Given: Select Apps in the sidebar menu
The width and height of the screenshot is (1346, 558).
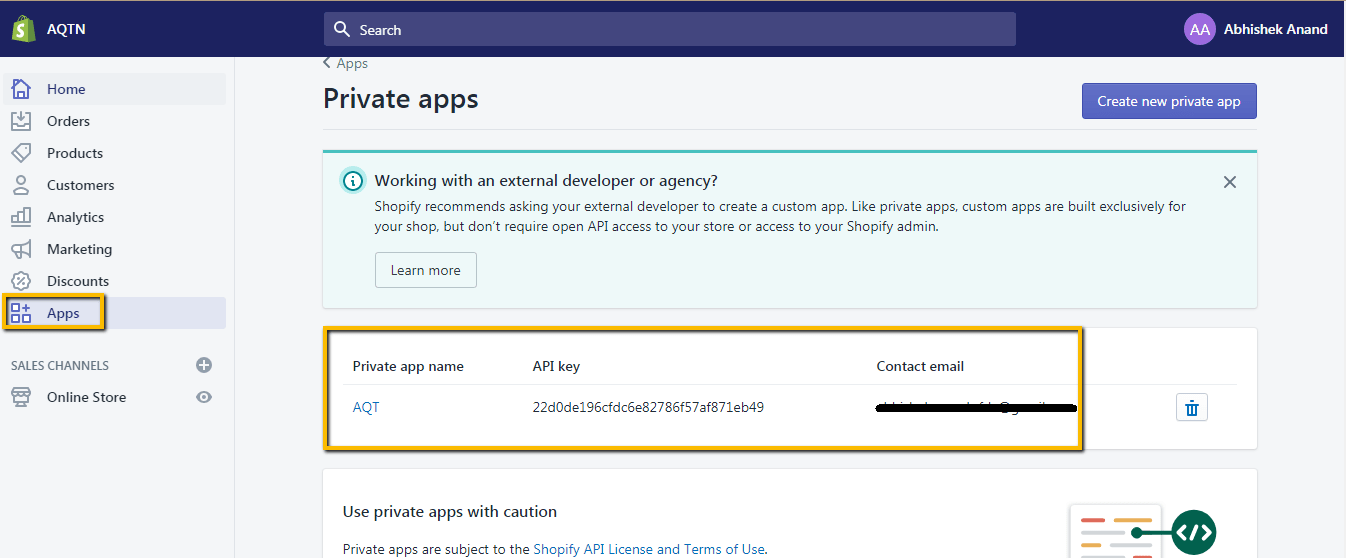Looking at the screenshot, I should point(115,313).
